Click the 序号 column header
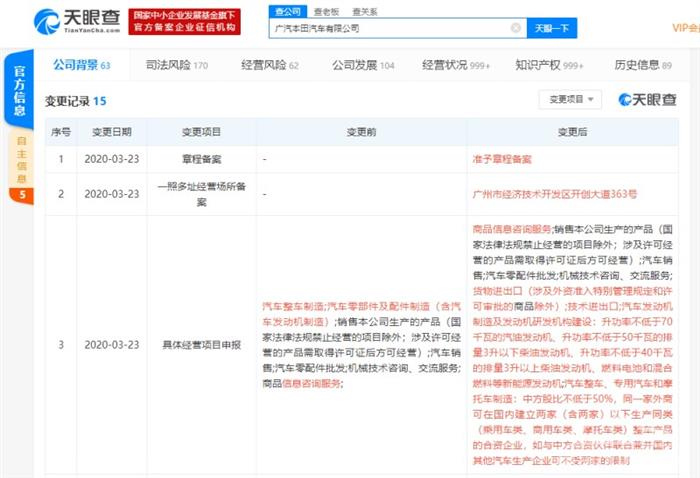 61,132
